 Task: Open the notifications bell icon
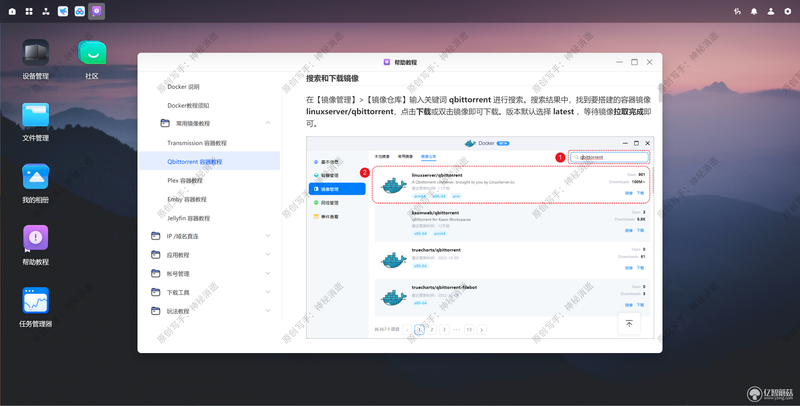(x=754, y=11)
